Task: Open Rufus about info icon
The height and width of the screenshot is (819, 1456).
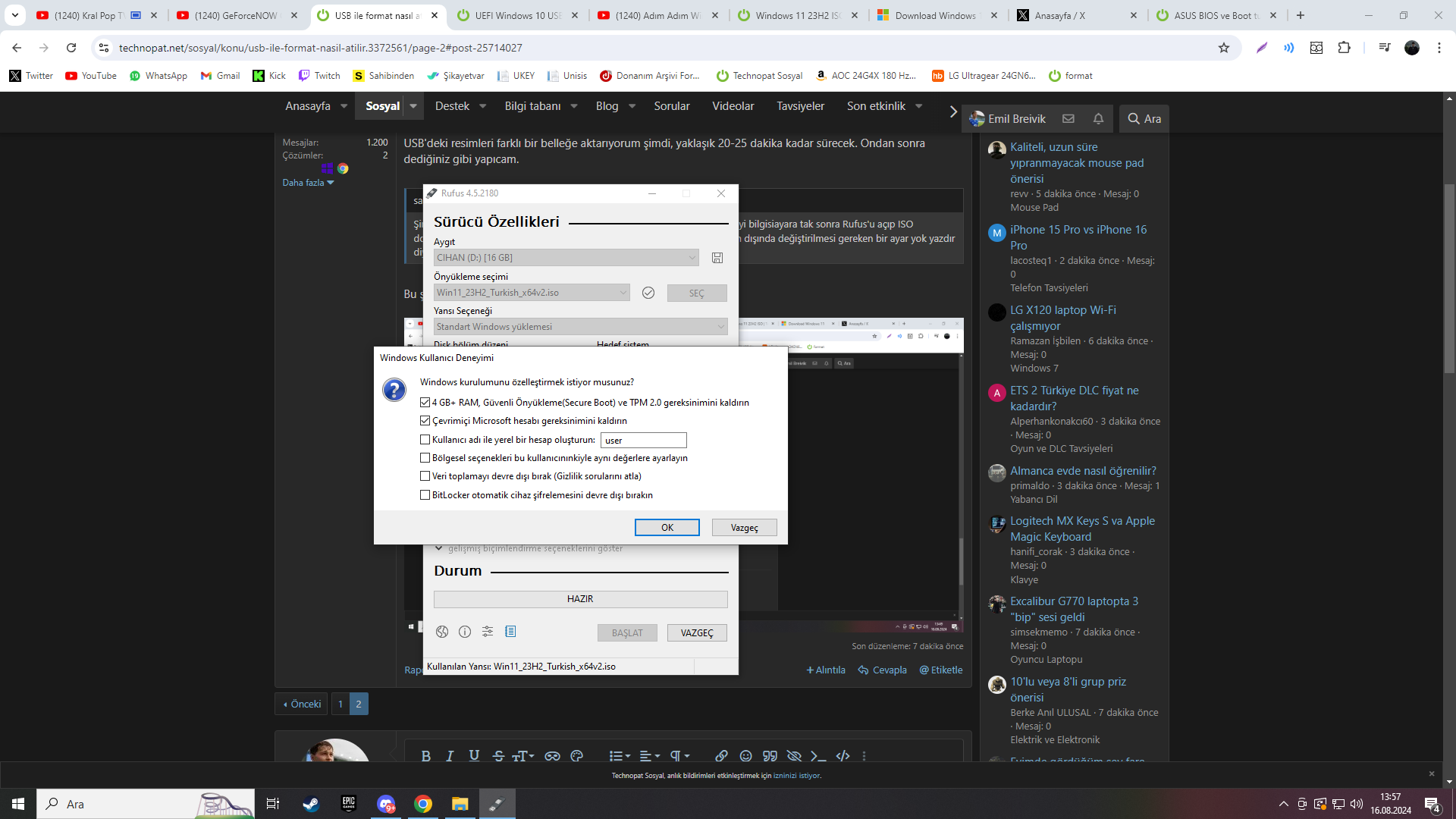Action: (465, 632)
